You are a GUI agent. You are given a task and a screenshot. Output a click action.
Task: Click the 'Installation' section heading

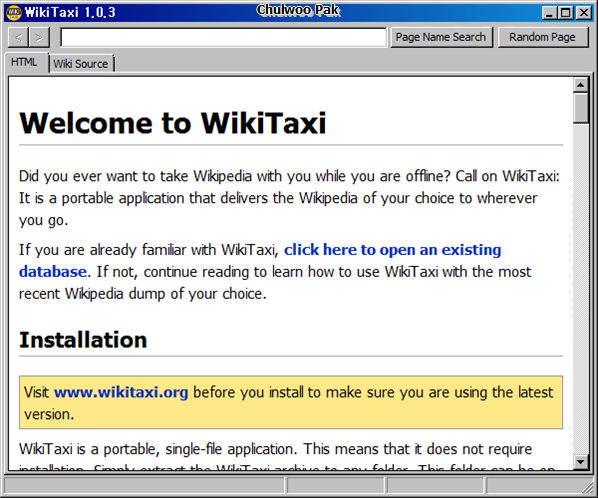point(83,340)
